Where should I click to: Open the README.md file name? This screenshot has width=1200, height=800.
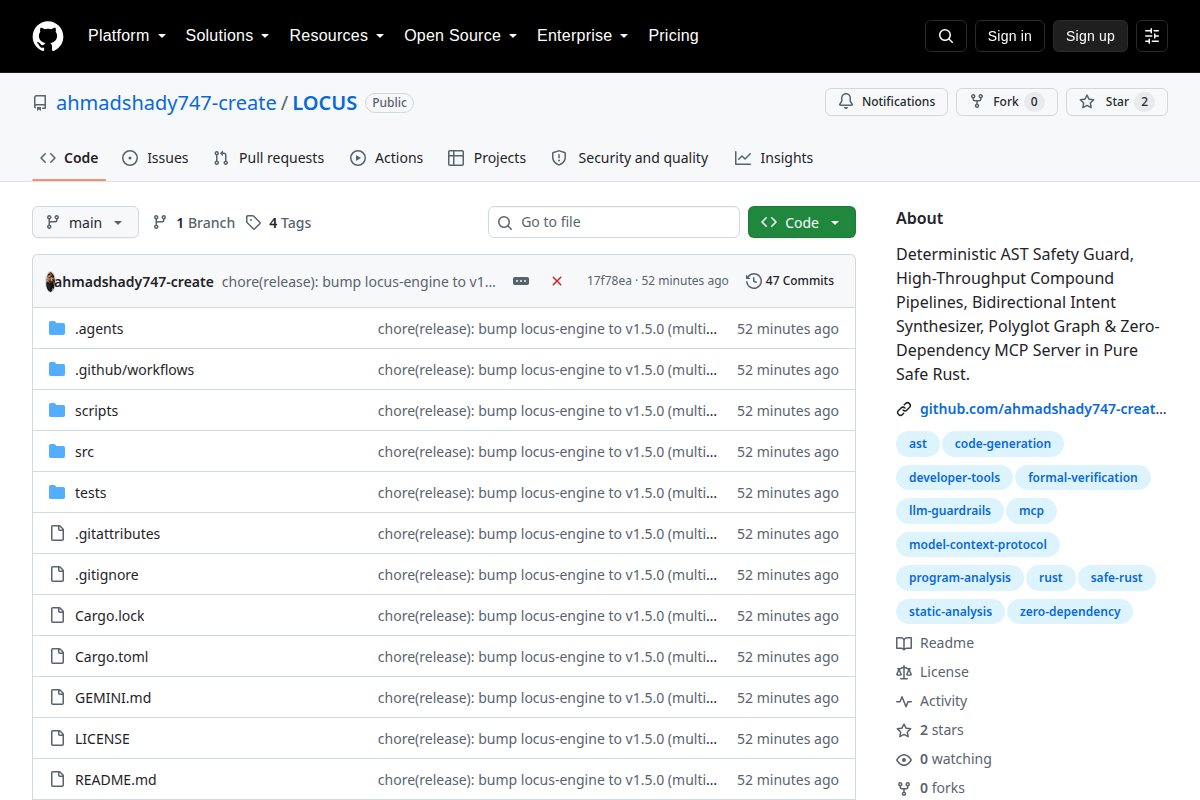click(115, 780)
